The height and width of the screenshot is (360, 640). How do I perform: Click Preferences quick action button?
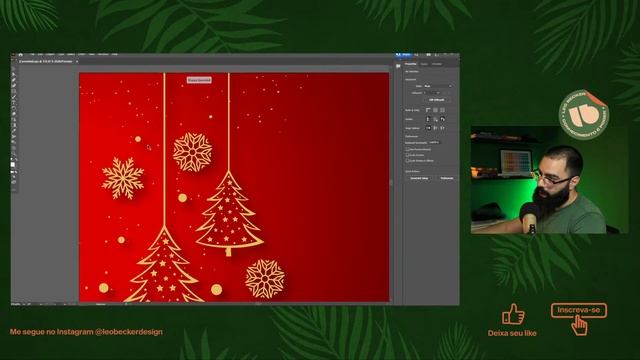(x=447, y=178)
